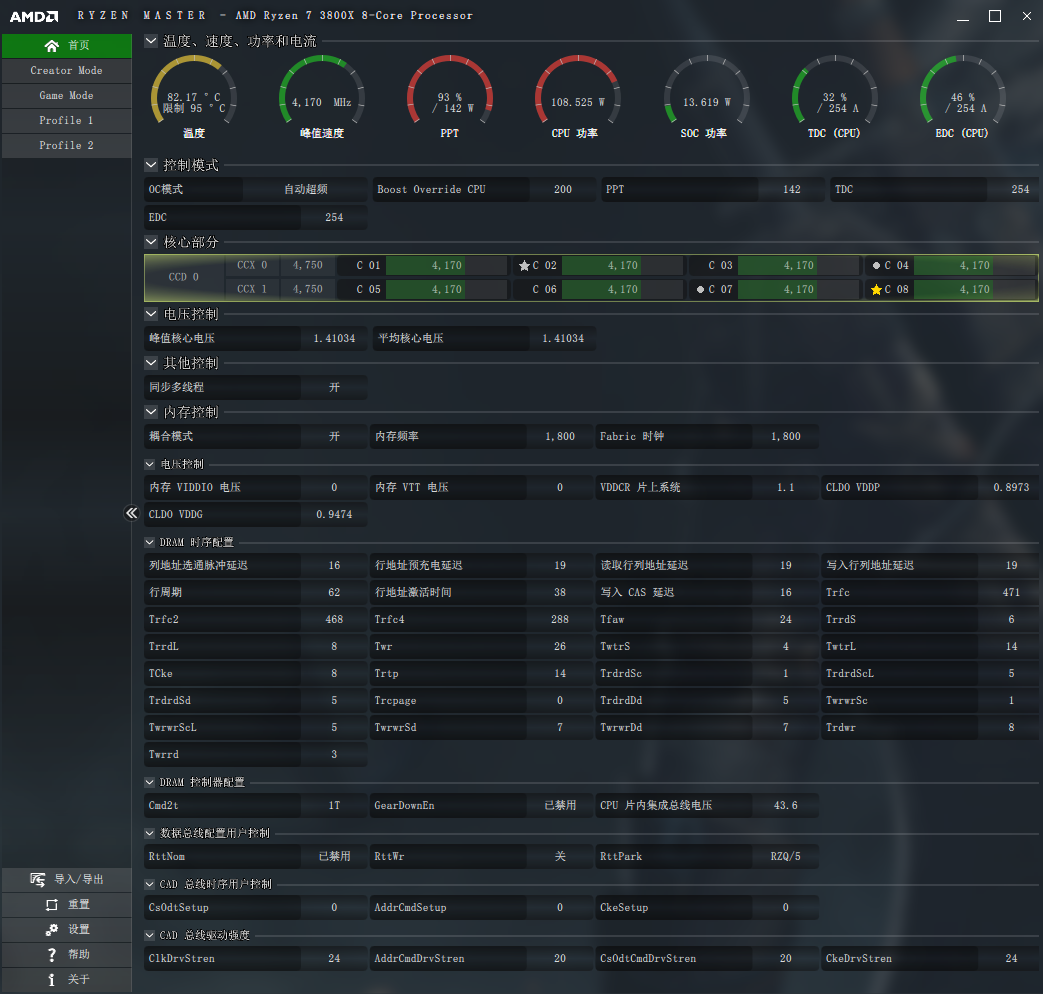Collapse the 其他控制 section
Screen dimensions: 1043x994
151,363
